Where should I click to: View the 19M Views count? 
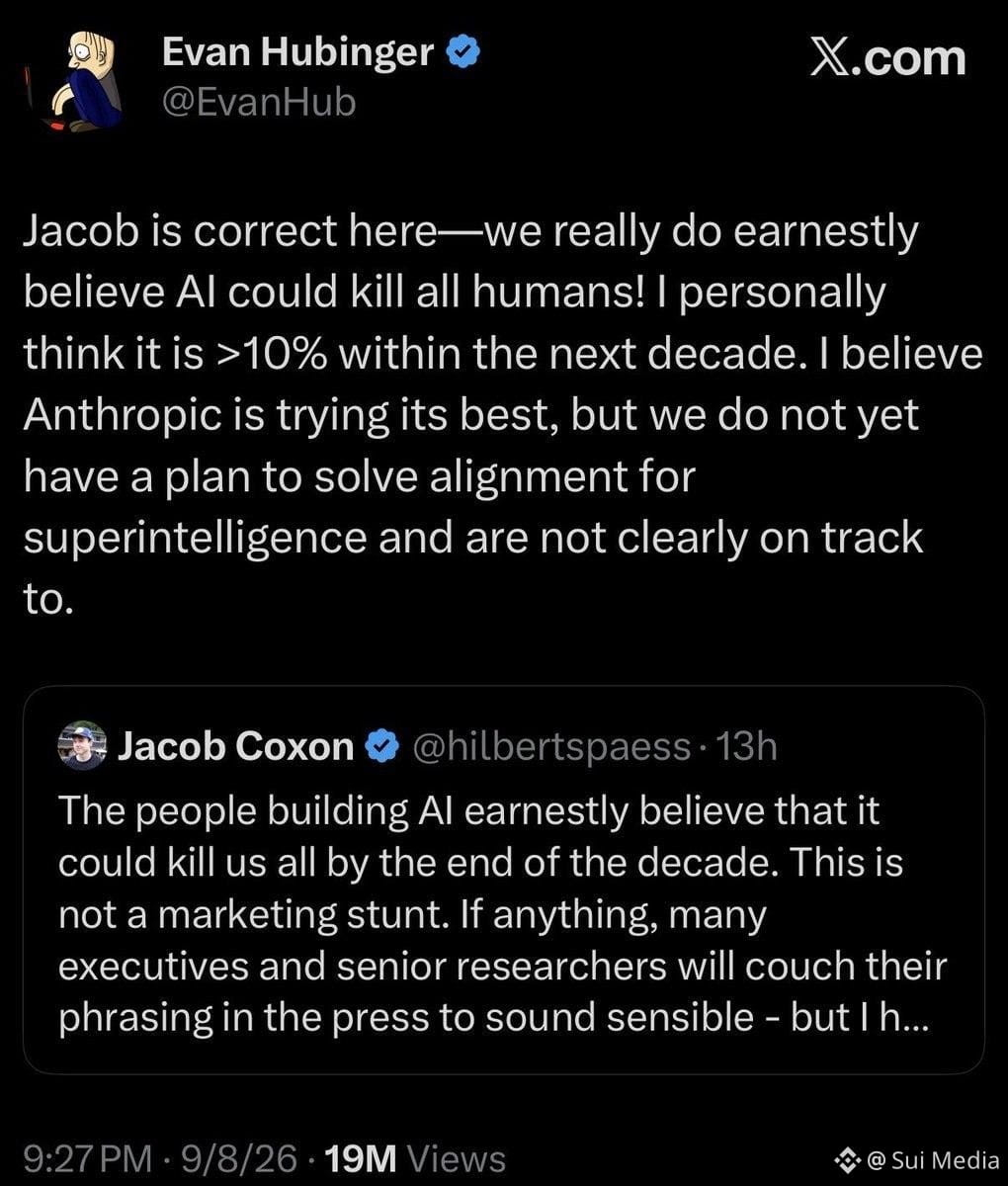tap(416, 1158)
